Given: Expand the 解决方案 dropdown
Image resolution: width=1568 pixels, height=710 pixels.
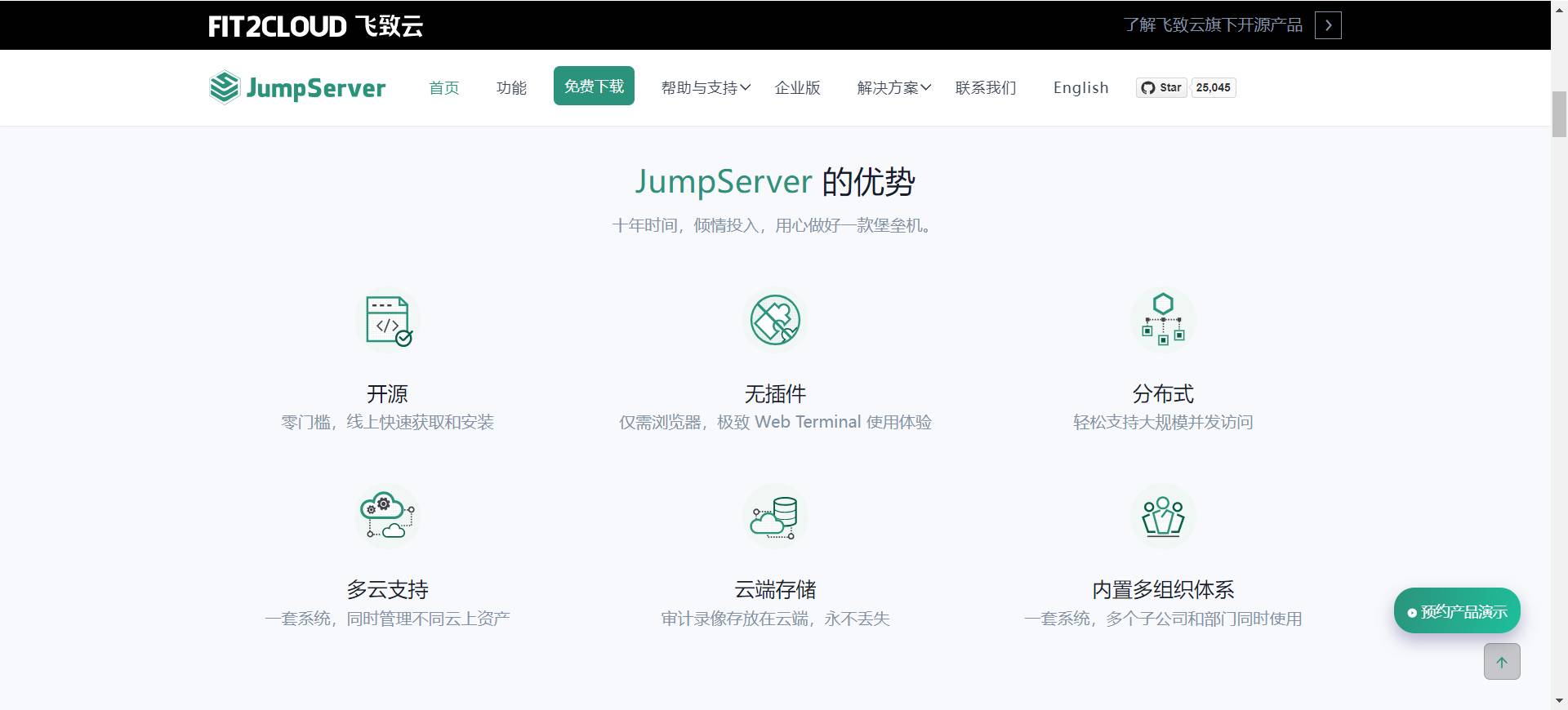Looking at the screenshot, I should (893, 87).
